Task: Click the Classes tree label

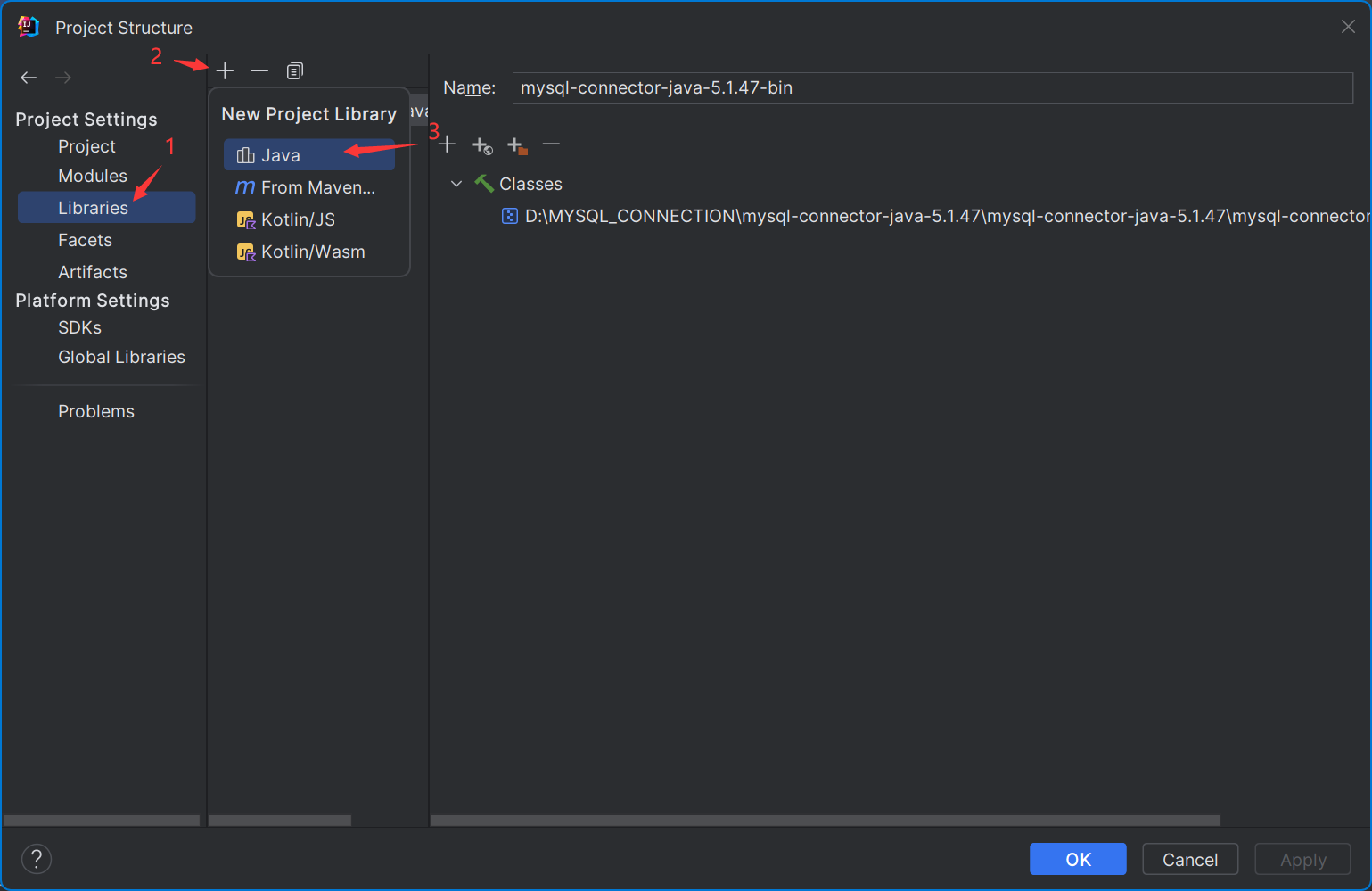Action: [531, 184]
